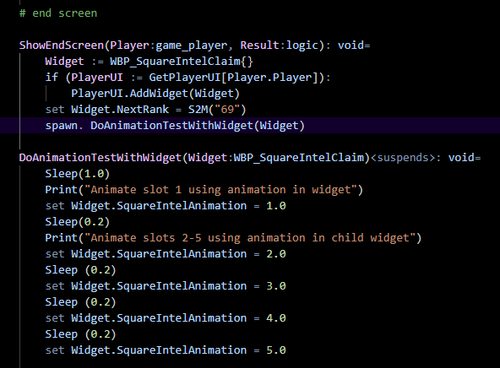Click the "Player:game_player" parameter
Image resolution: width=500 pixels, height=368 pixels.
(169, 45)
